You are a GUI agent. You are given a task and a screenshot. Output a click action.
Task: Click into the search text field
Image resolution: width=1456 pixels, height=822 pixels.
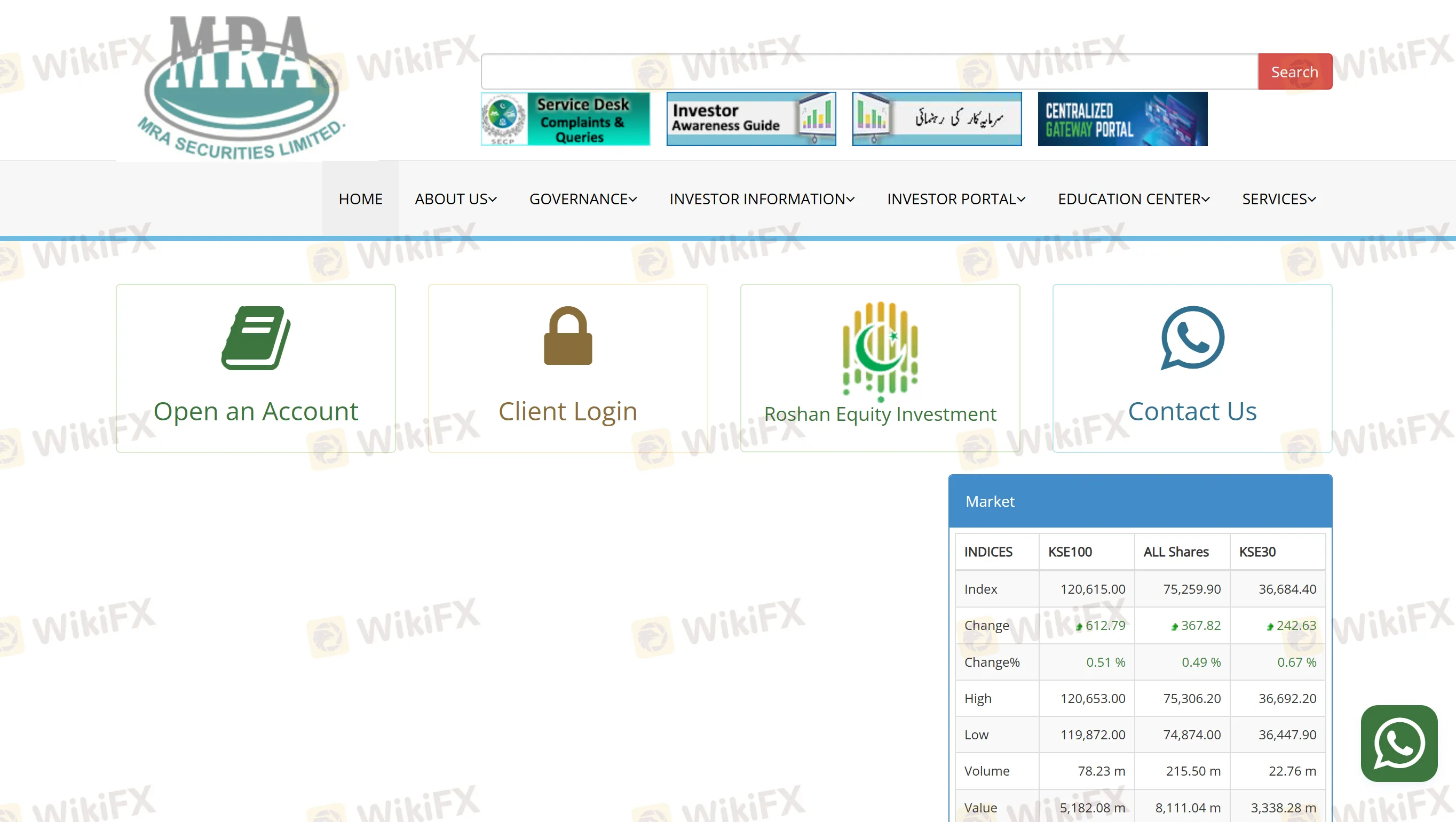click(x=869, y=72)
